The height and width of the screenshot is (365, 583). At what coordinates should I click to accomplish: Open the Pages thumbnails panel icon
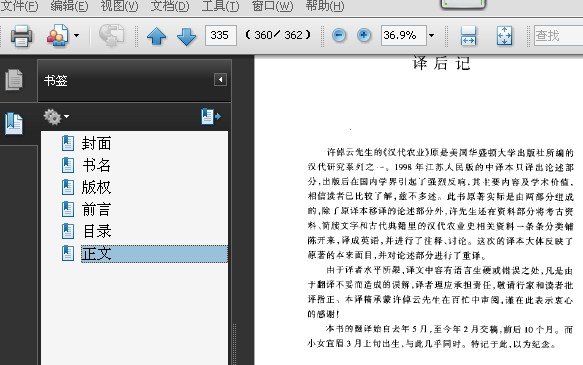point(14,80)
